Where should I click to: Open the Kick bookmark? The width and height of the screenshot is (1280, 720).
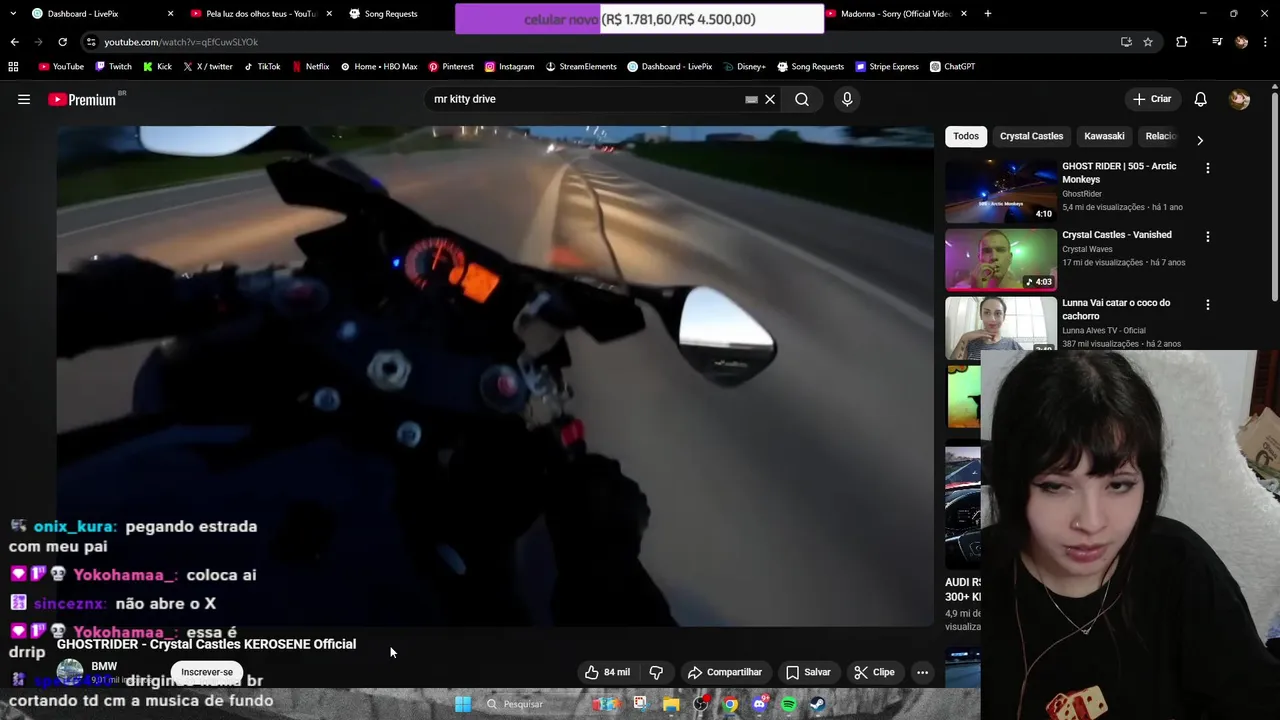[157, 67]
